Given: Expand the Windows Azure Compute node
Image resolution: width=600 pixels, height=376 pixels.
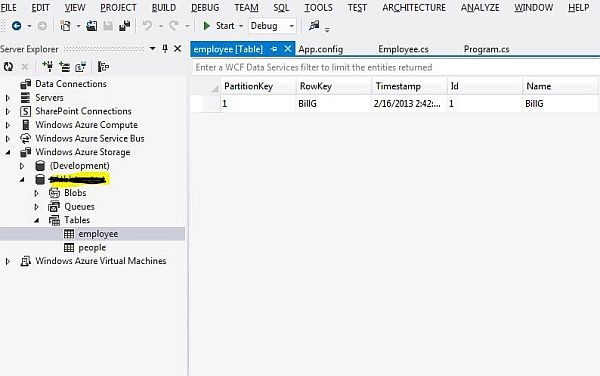Looking at the screenshot, I should point(8,125).
